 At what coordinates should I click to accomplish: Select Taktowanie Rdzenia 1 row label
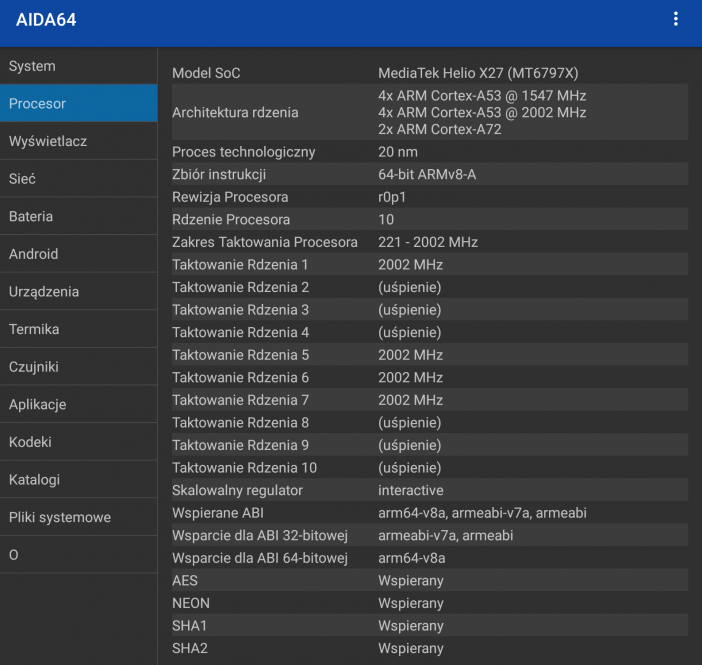point(240,265)
